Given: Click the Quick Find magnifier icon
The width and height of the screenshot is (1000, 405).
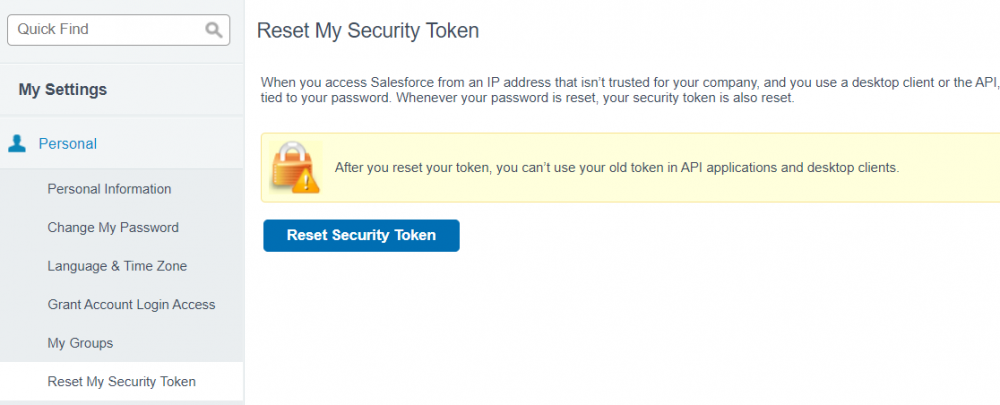Looking at the screenshot, I should 214,30.
